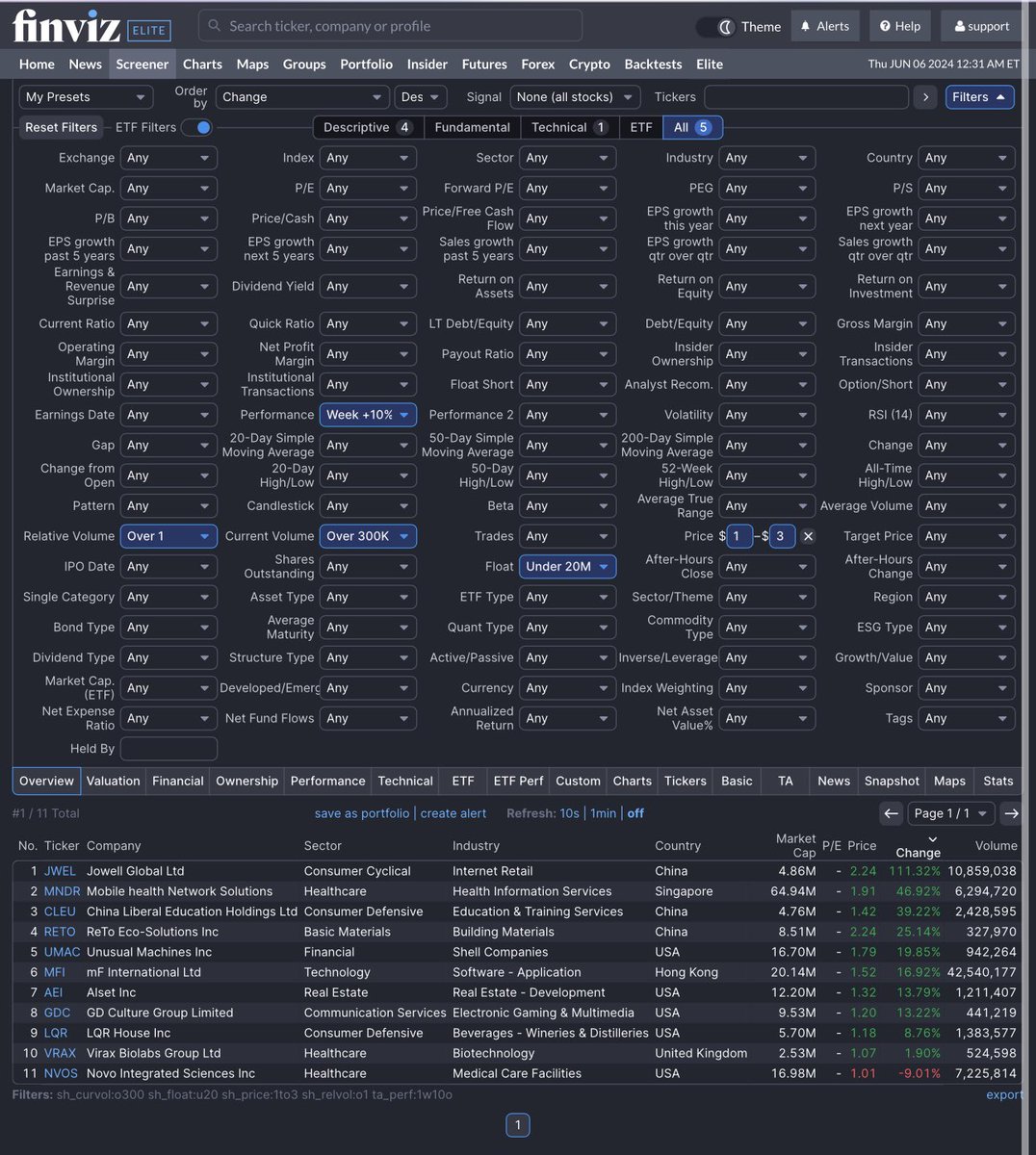Viewport: 1036px width, 1155px height.
Task: Click the 111.32% change value
Action: click(x=914, y=871)
